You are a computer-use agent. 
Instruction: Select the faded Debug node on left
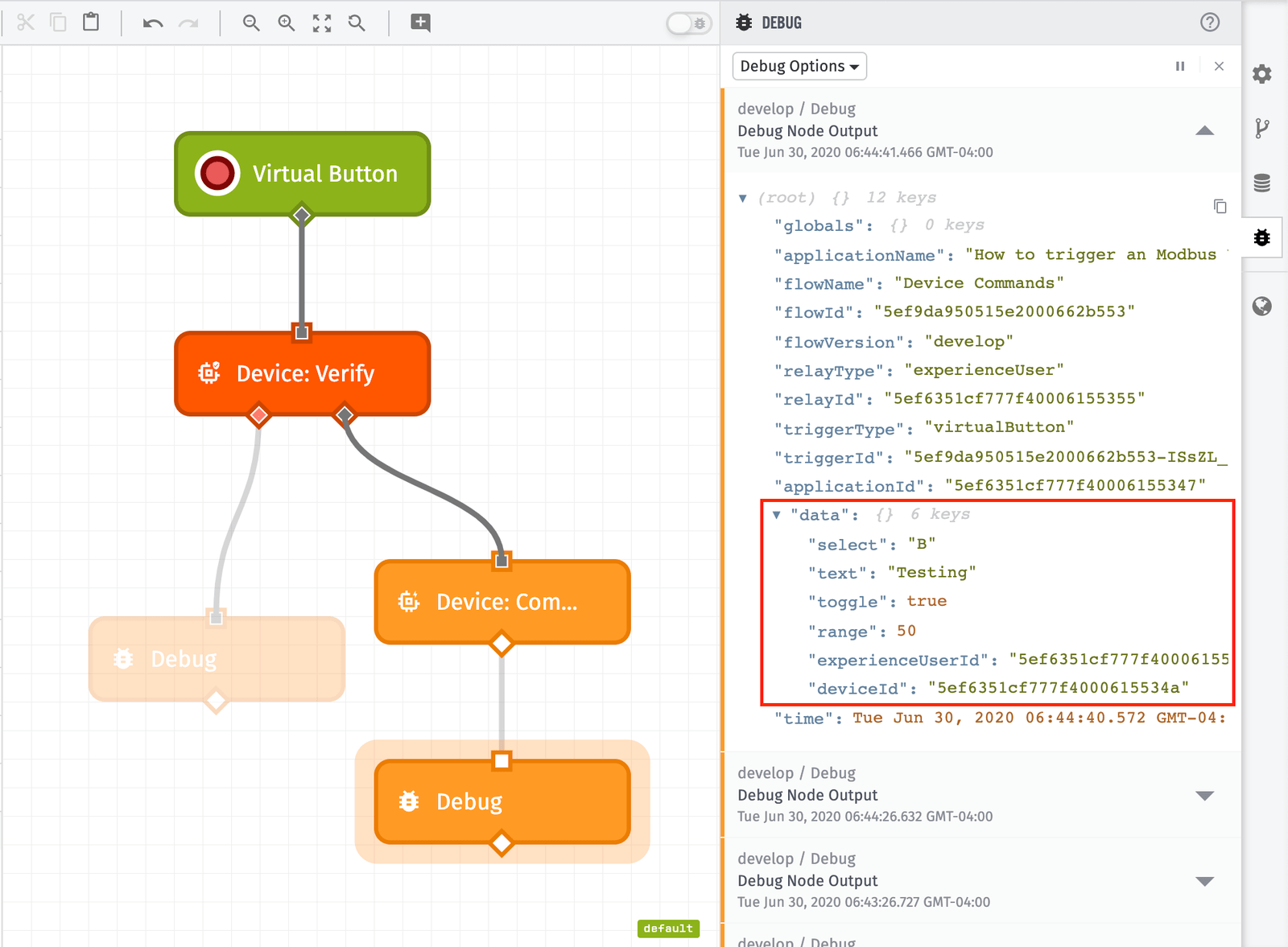click(217, 659)
